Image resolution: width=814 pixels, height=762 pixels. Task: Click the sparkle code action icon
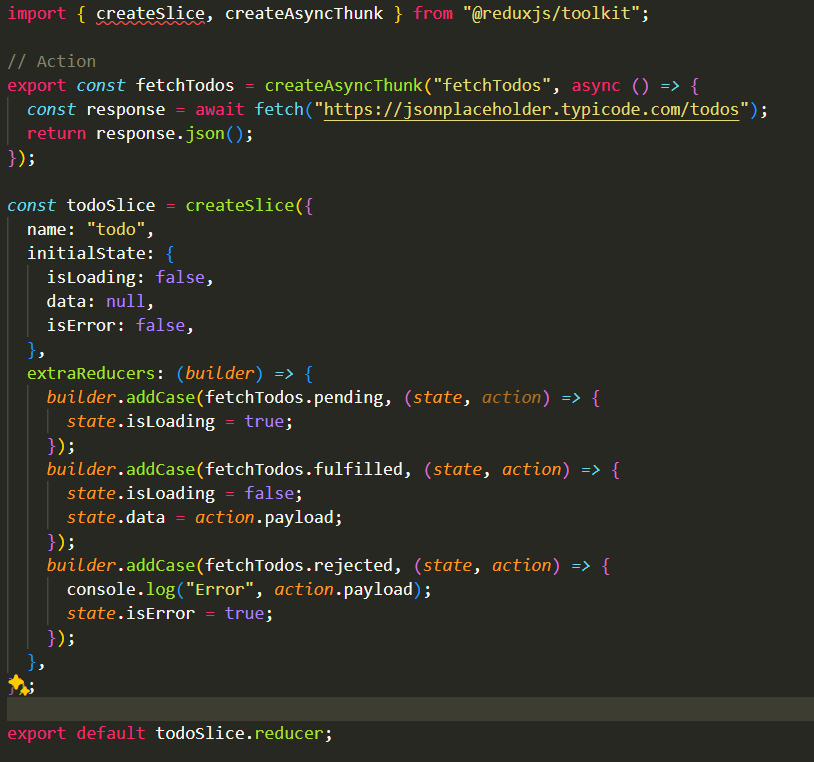coord(19,685)
